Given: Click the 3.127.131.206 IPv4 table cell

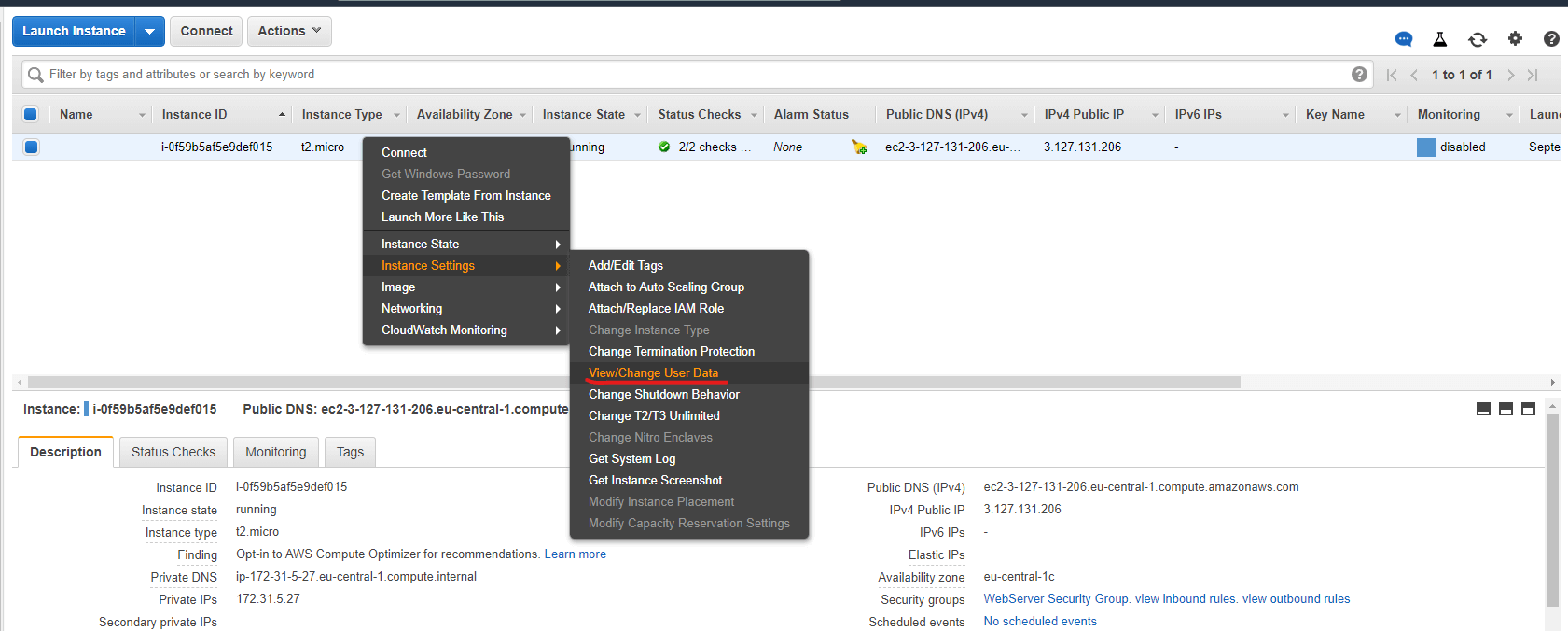Looking at the screenshot, I should tap(1082, 147).
